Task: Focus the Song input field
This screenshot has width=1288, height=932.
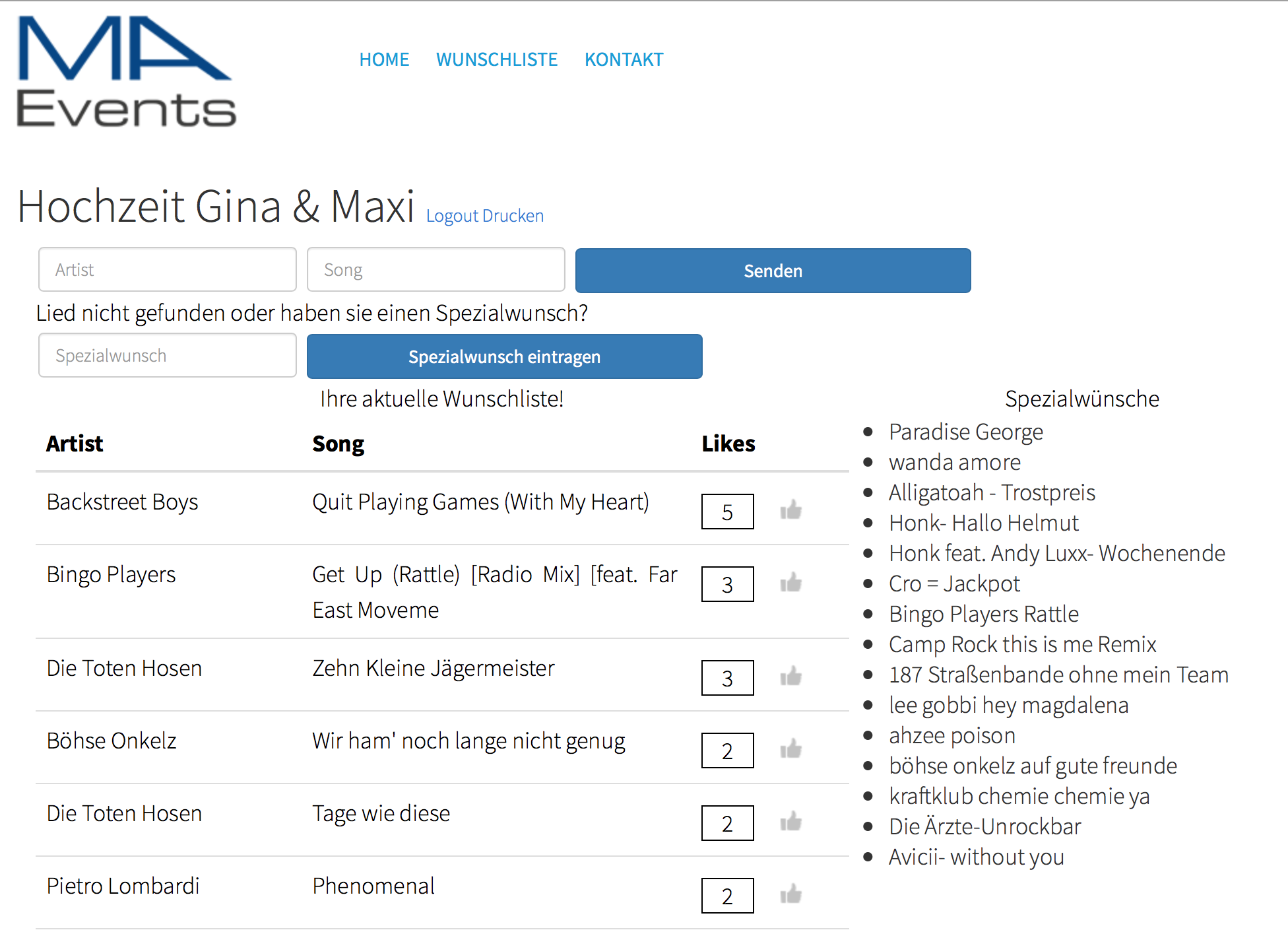Action: pyautogui.click(x=435, y=269)
